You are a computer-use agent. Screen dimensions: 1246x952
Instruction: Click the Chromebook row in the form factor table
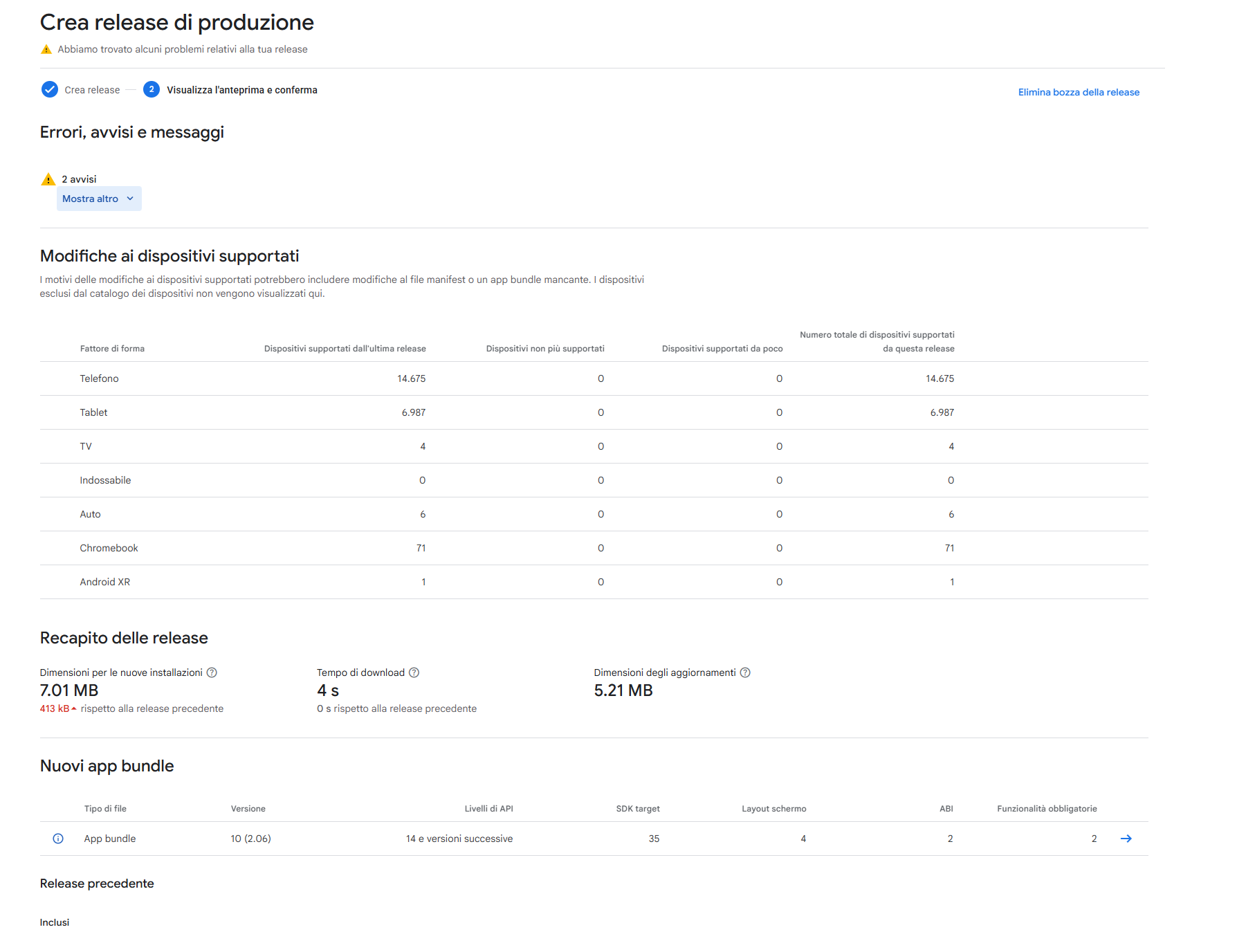pyautogui.click(x=109, y=548)
